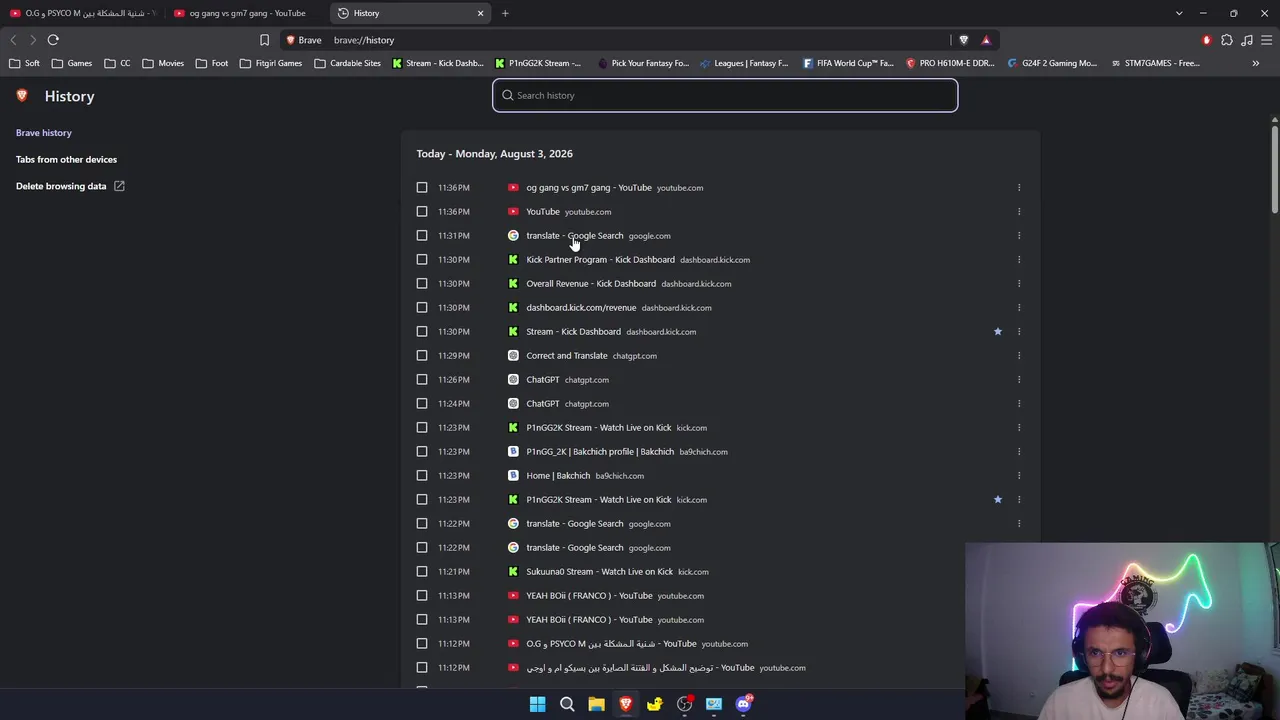Go back with the browser back arrow

(x=13, y=40)
